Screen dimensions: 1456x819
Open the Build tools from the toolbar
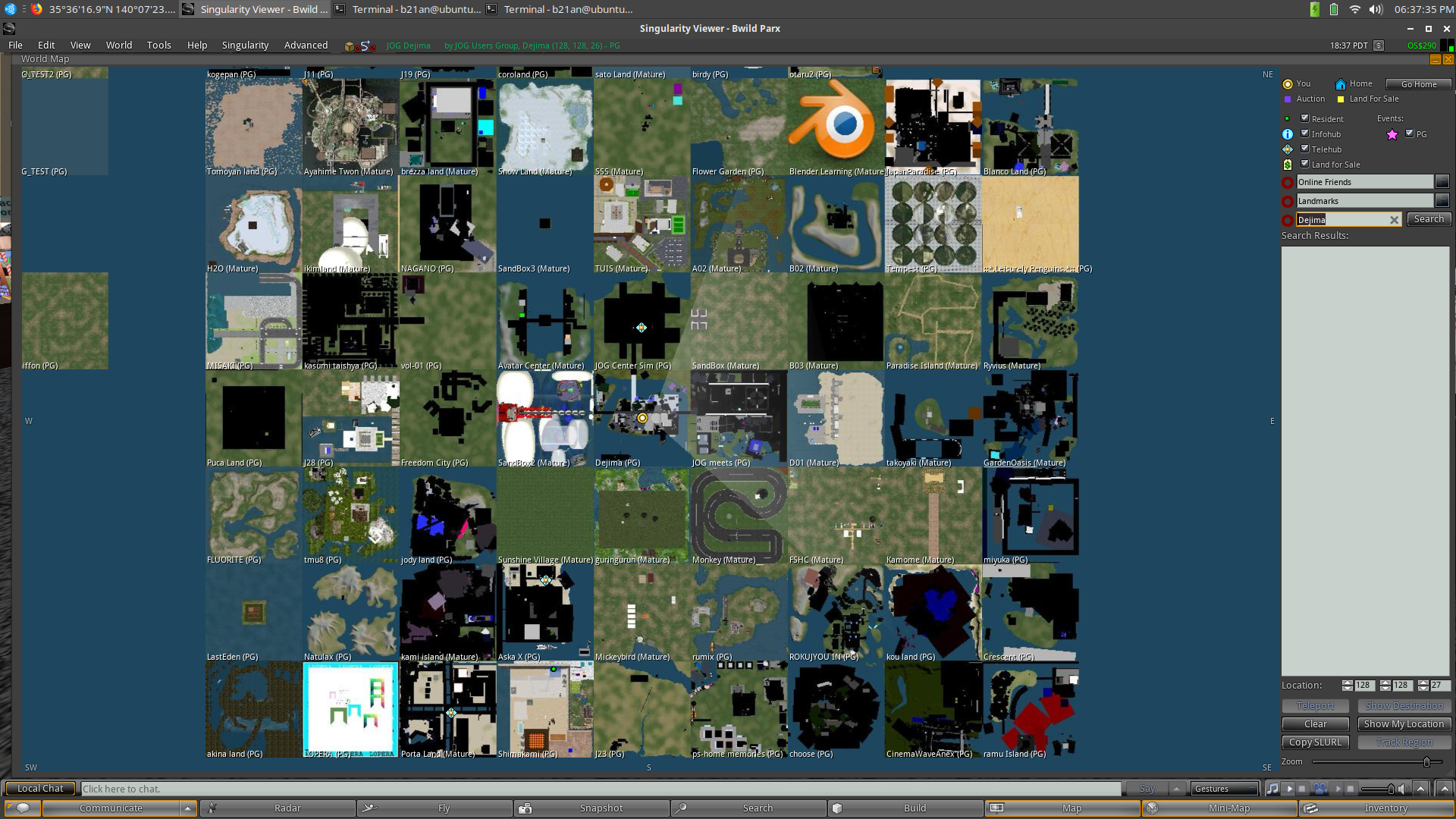pyautogui.click(x=905, y=808)
